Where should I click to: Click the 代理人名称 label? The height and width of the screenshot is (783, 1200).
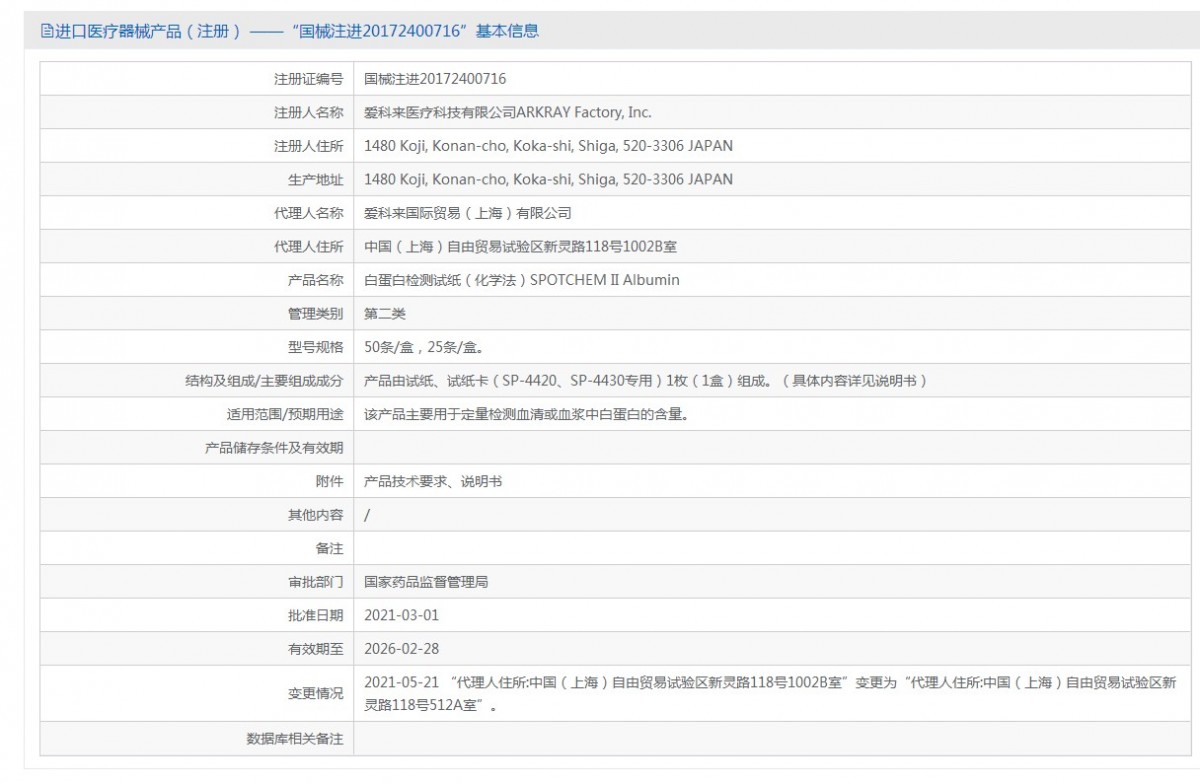tap(309, 213)
